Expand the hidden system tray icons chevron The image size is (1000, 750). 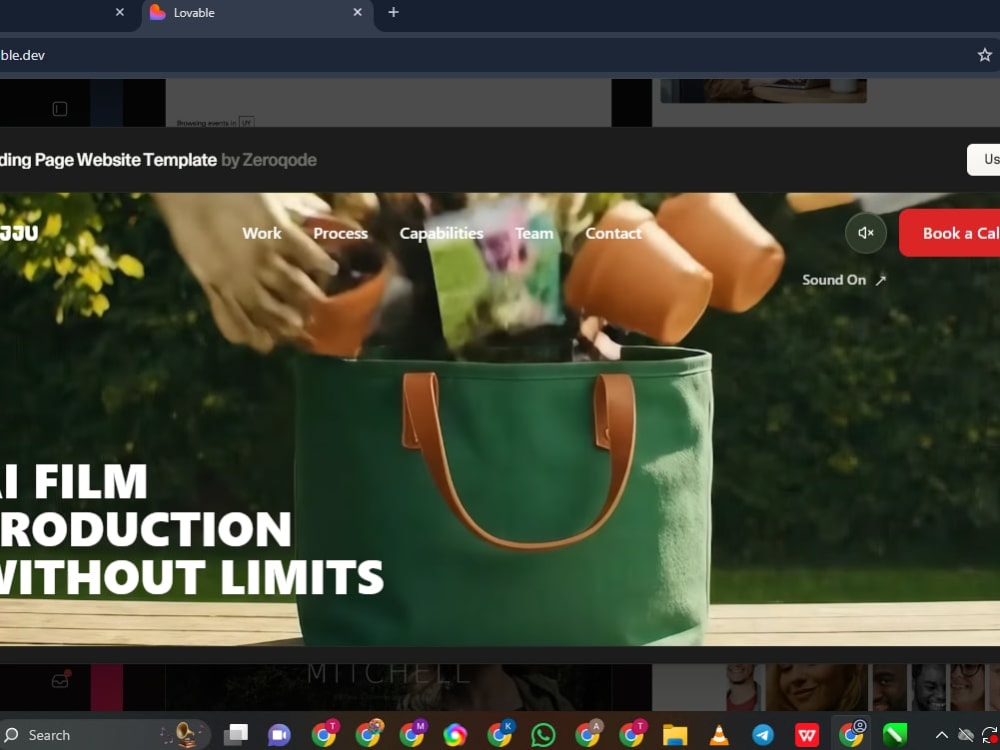pos(941,735)
